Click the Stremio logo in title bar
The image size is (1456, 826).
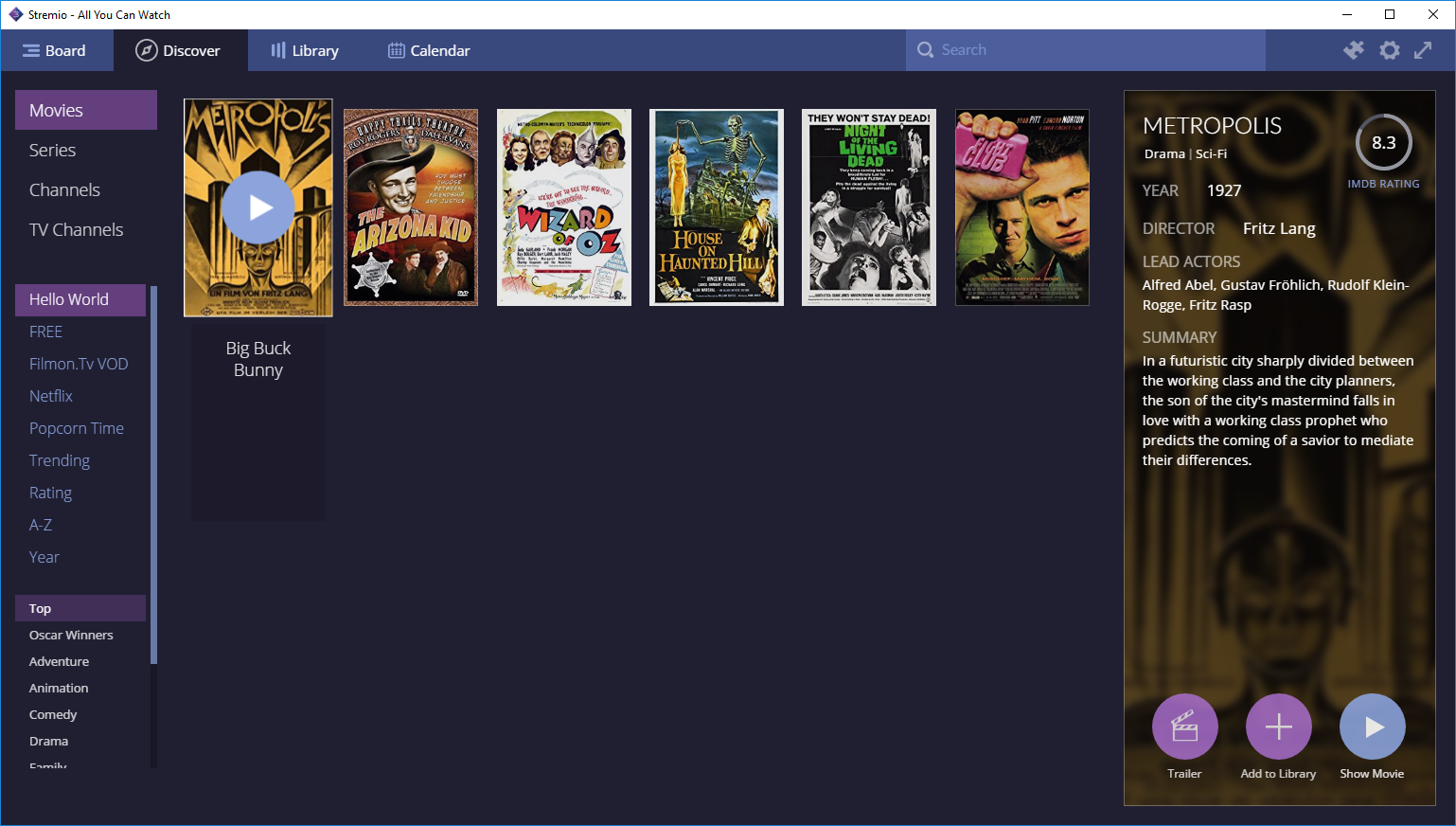(15, 14)
